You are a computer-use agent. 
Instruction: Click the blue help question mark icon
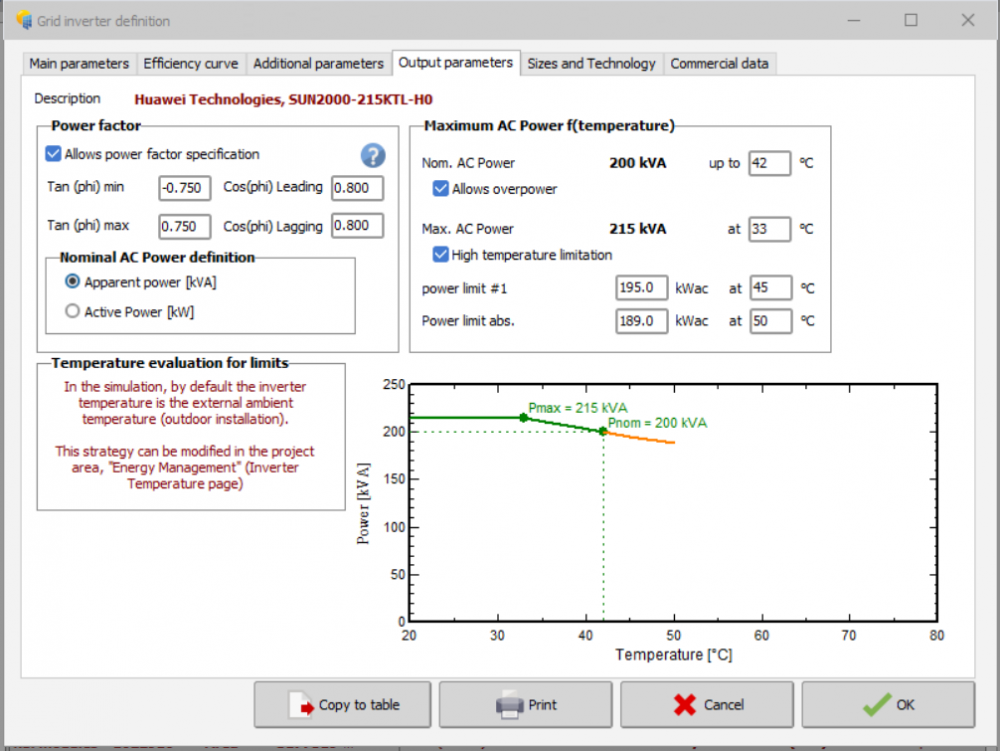(x=372, y=155)
